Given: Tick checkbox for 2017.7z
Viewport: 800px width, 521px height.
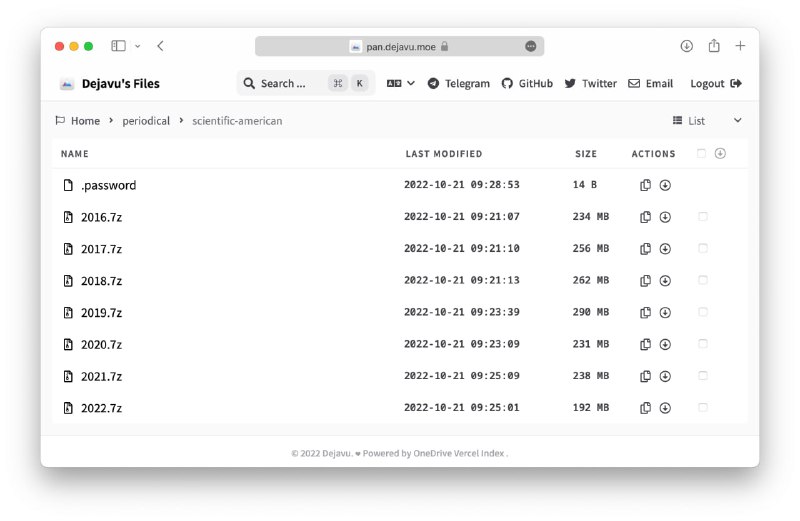Looking at the screenshot, I should click(x=703, y=248).
